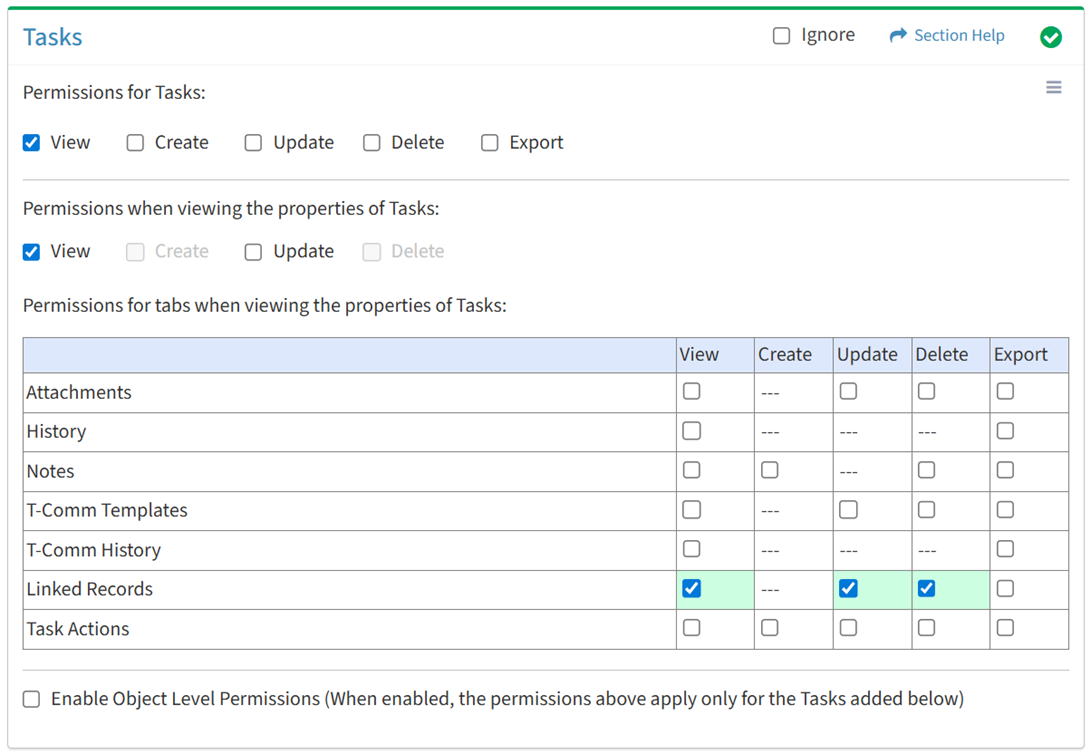
Task: Enable Create for Task Actions
Action: (x=769, y=628)
